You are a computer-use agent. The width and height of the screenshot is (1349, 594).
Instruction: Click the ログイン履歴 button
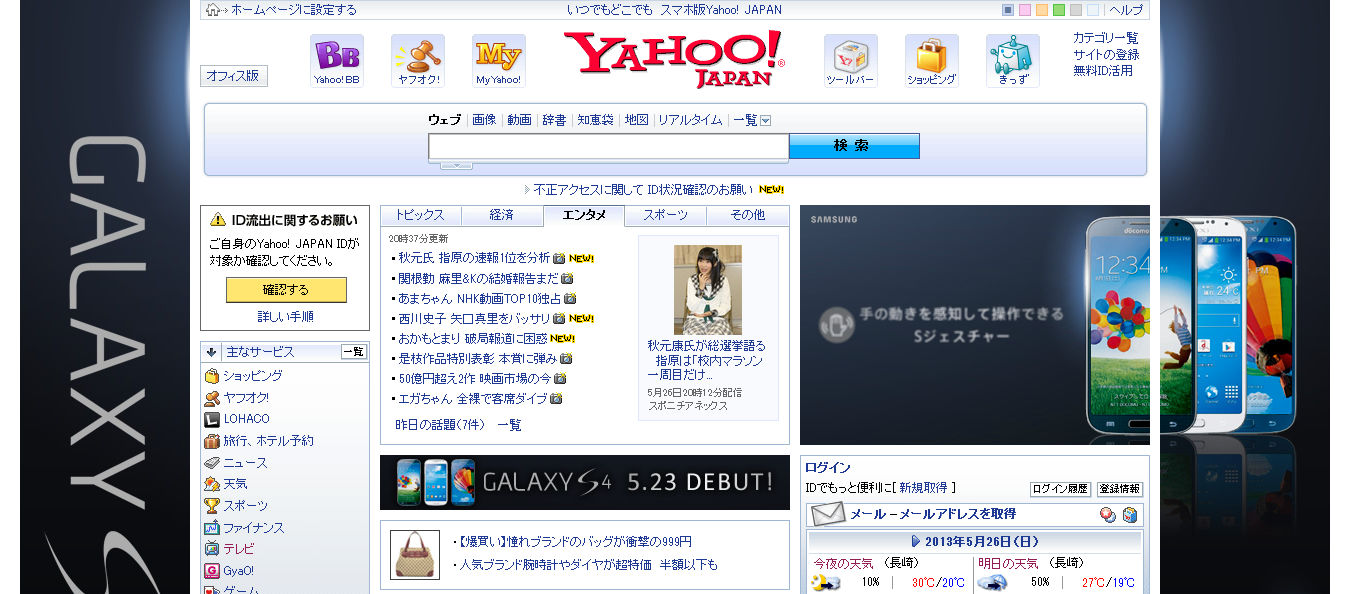1060,489
